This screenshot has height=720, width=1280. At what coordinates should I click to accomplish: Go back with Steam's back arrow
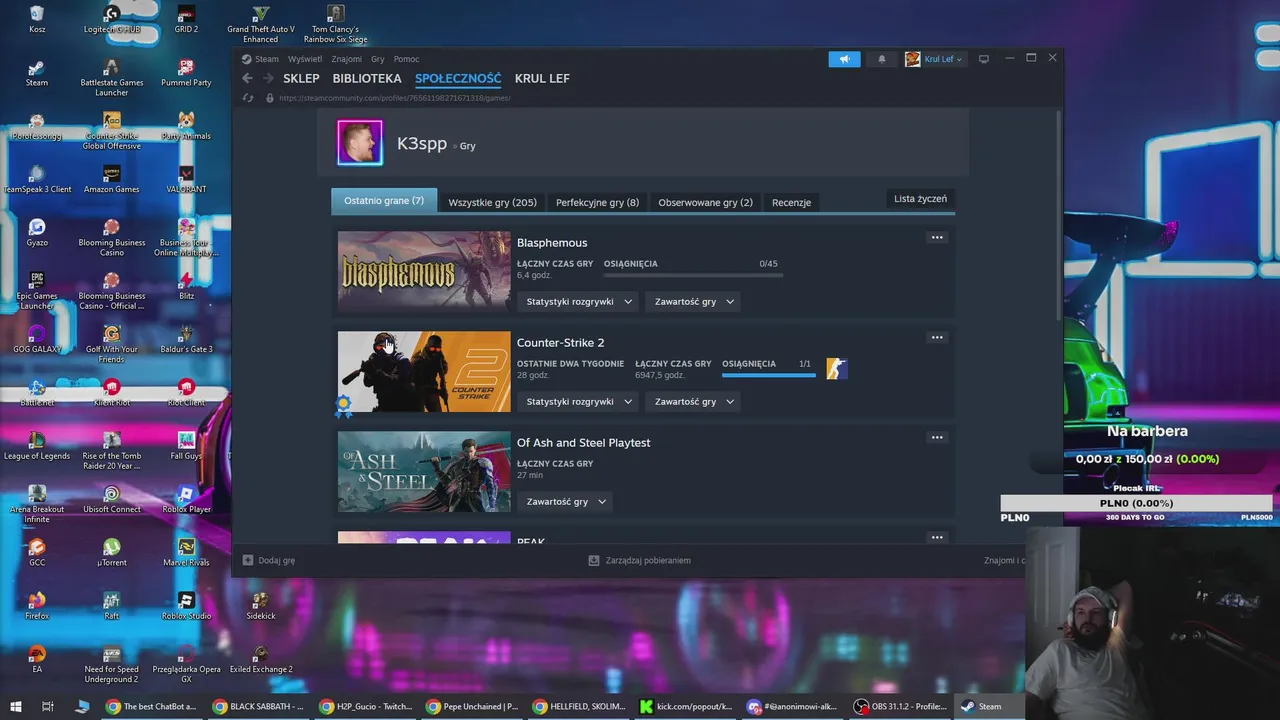pos(247,78)
